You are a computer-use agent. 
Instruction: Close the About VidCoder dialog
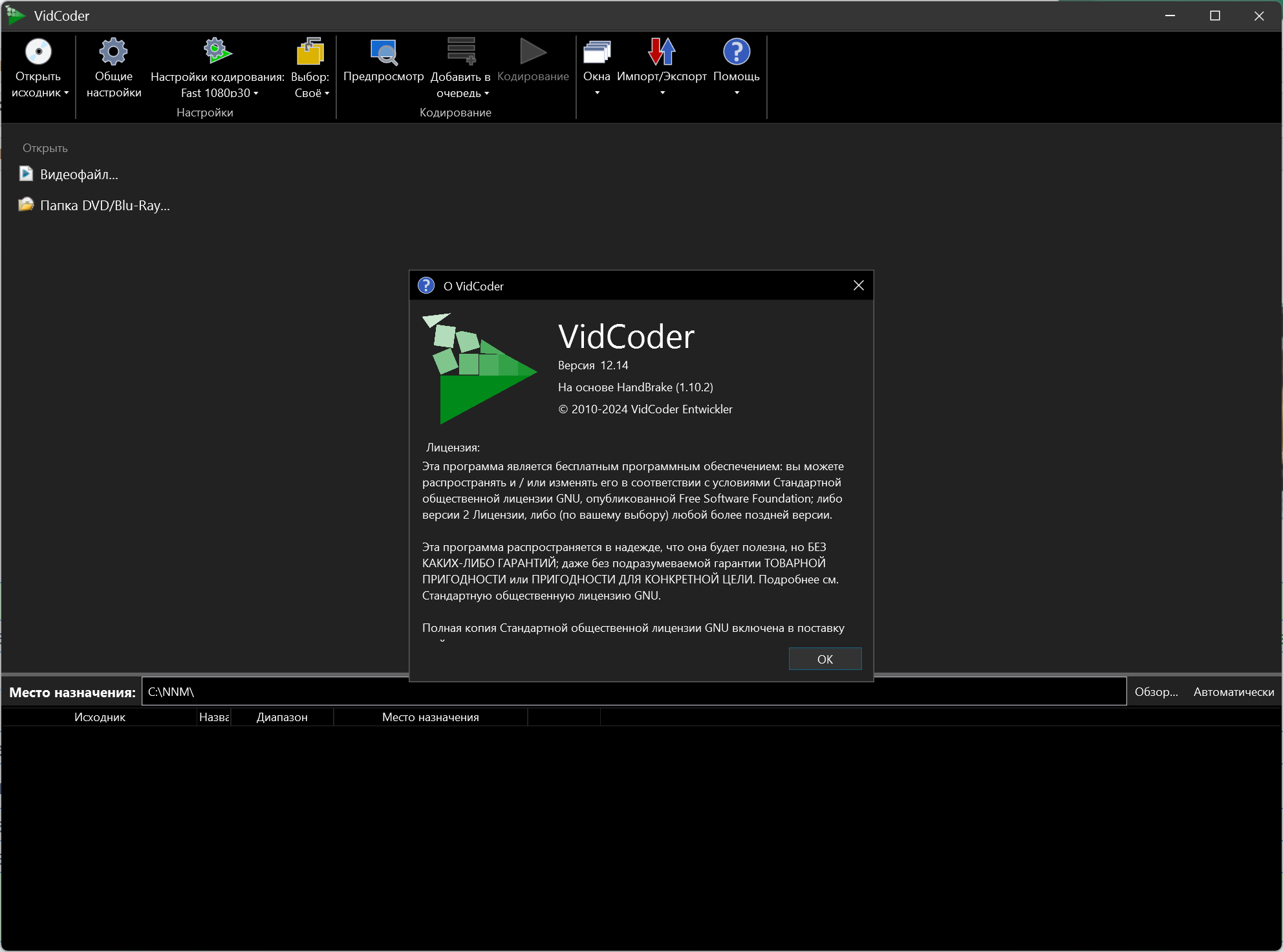pos(858,286)
